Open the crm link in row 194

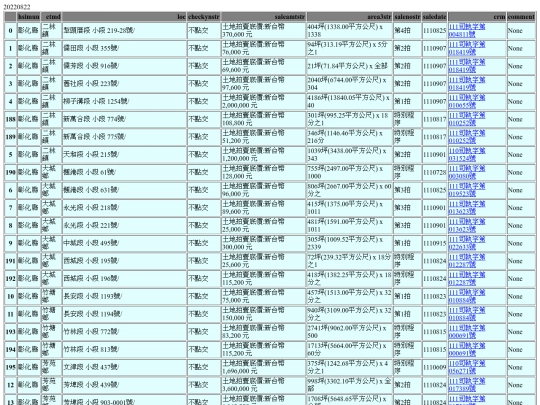[467, 350]
